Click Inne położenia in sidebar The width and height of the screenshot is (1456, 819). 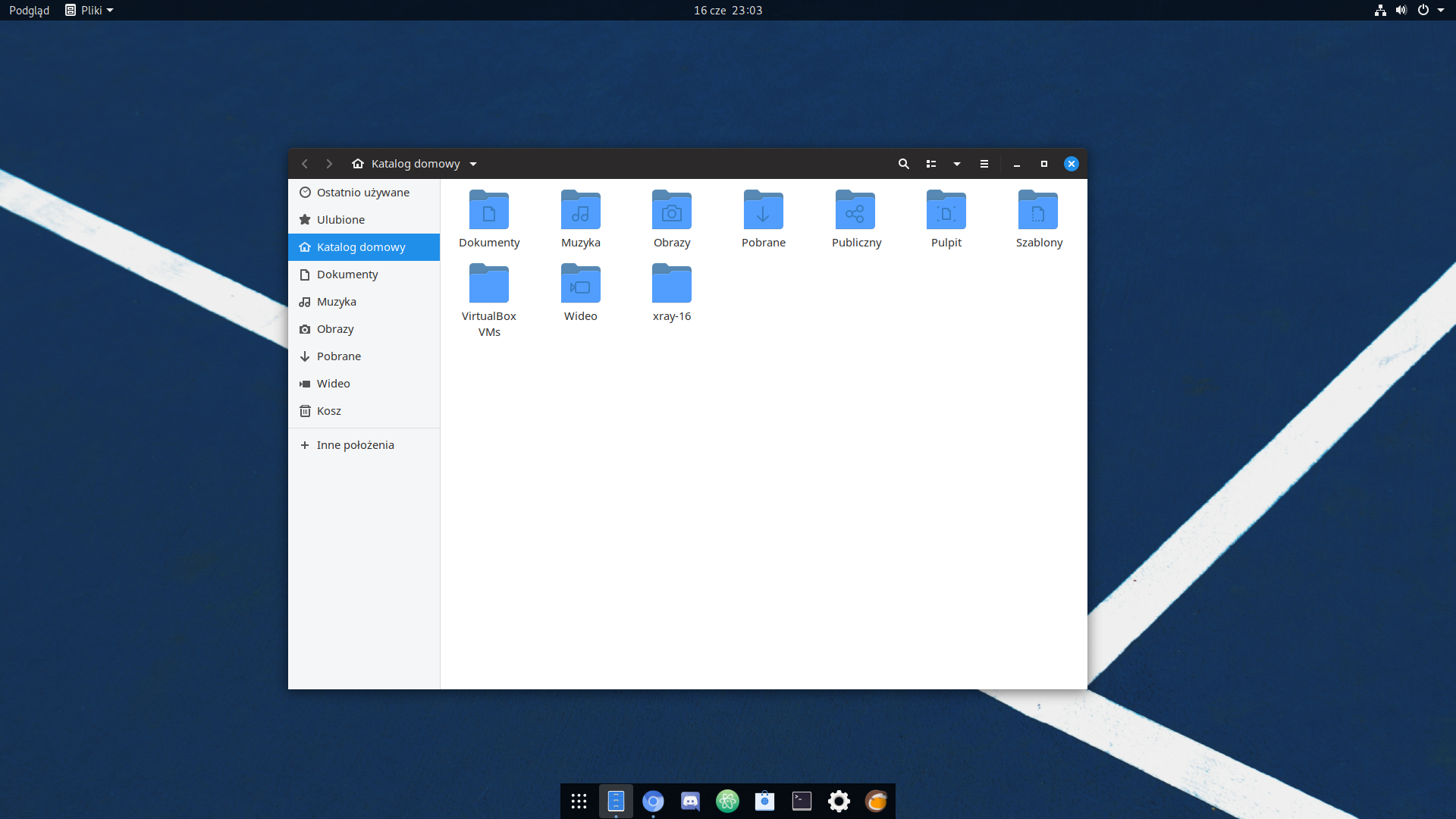point(364,445)
